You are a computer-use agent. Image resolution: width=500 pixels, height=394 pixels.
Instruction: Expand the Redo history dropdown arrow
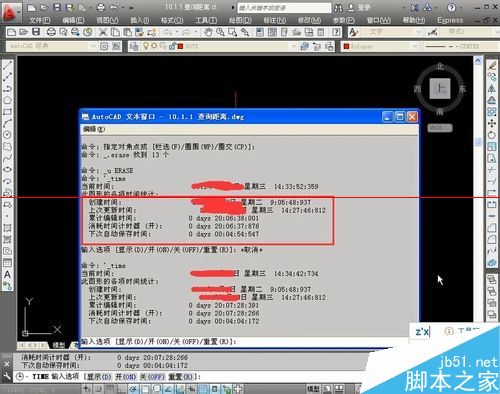tap(196, 32)
